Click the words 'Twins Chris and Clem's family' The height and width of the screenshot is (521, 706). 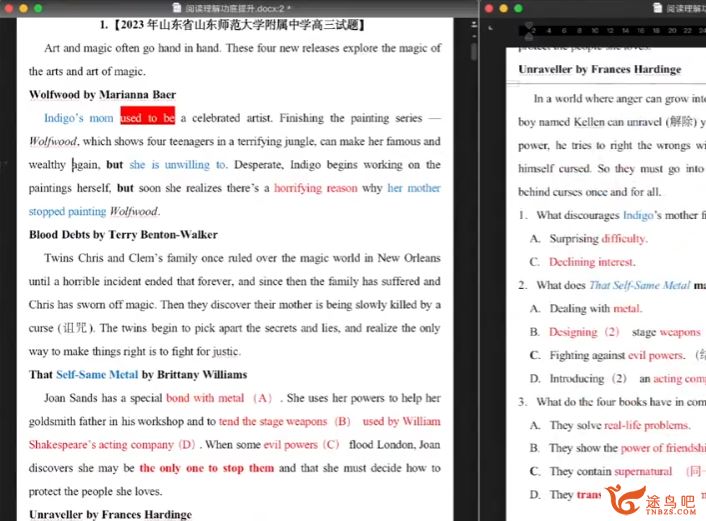[x=121, y=258]
